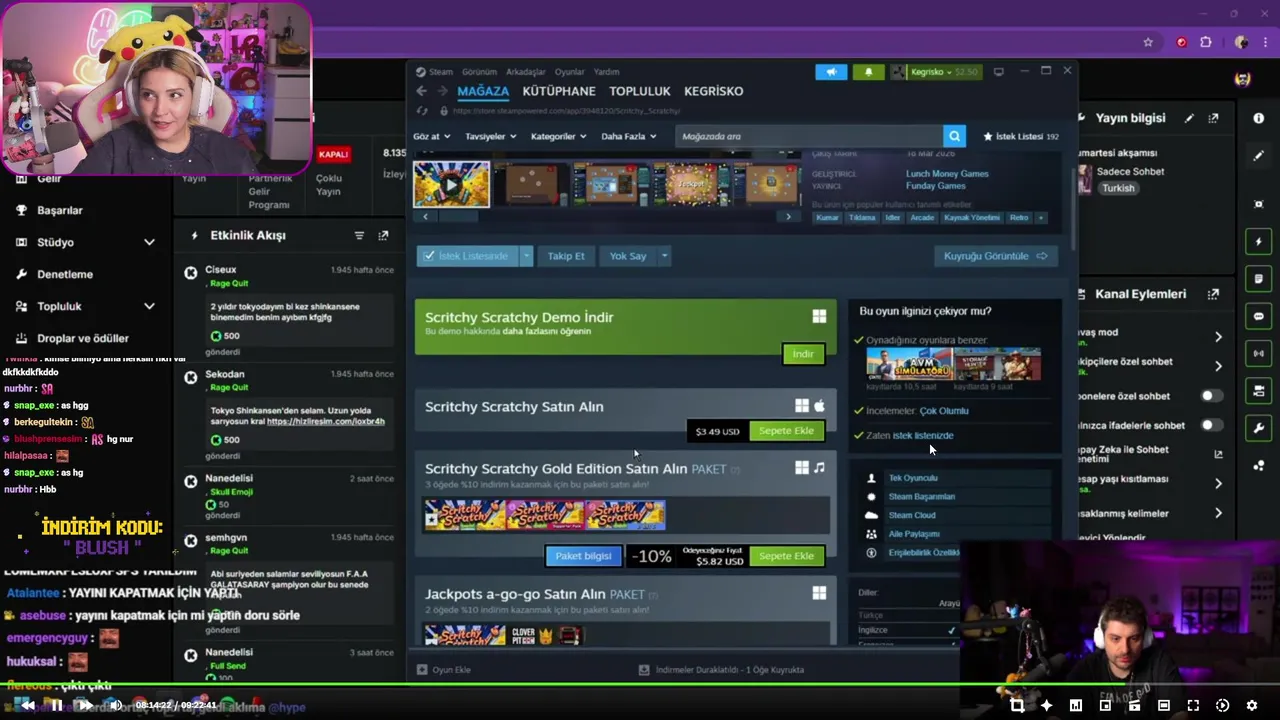
Task: Click Kuyruğu Görüntüle button
Action: pos(995,256)
